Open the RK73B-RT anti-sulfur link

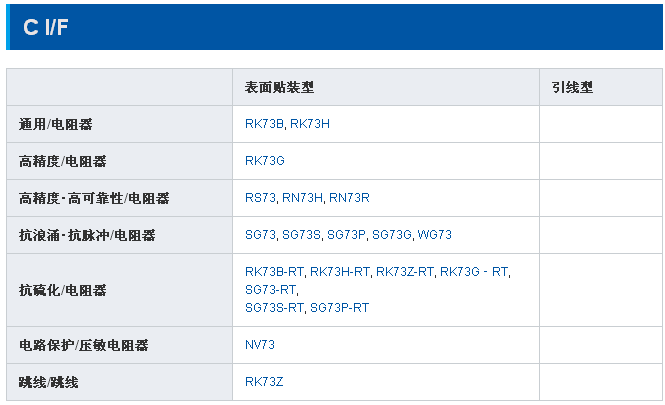pos(274,272)
